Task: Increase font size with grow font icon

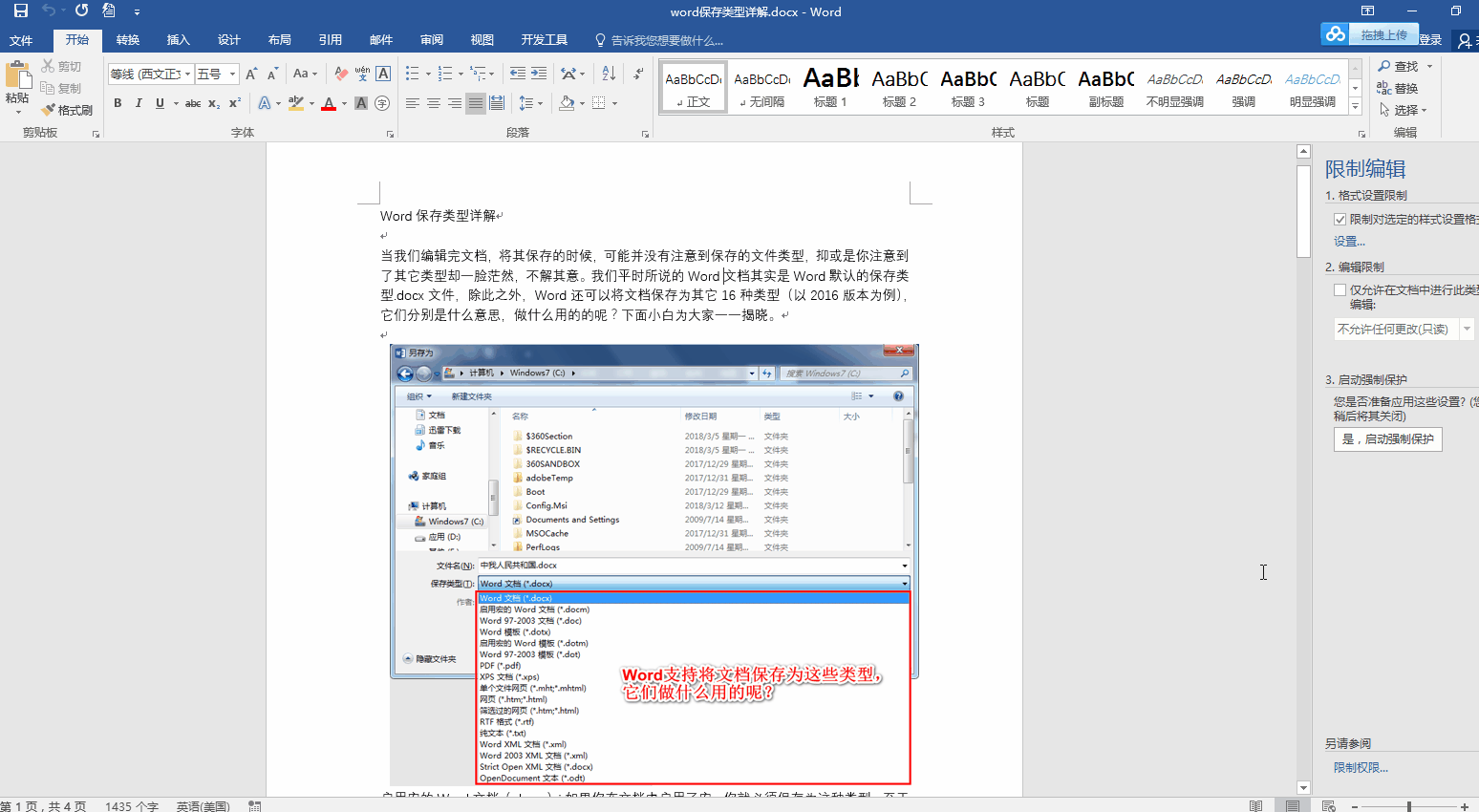Action: [251, 74]
